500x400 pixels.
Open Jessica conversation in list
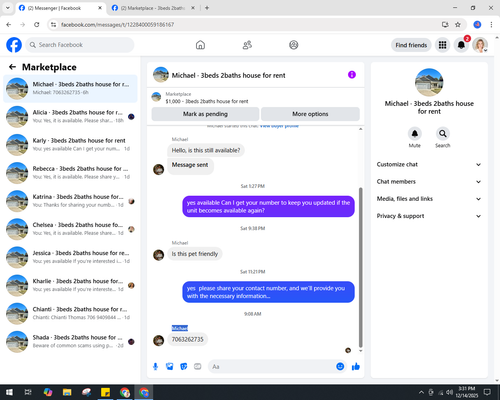(x=70, y=257)
